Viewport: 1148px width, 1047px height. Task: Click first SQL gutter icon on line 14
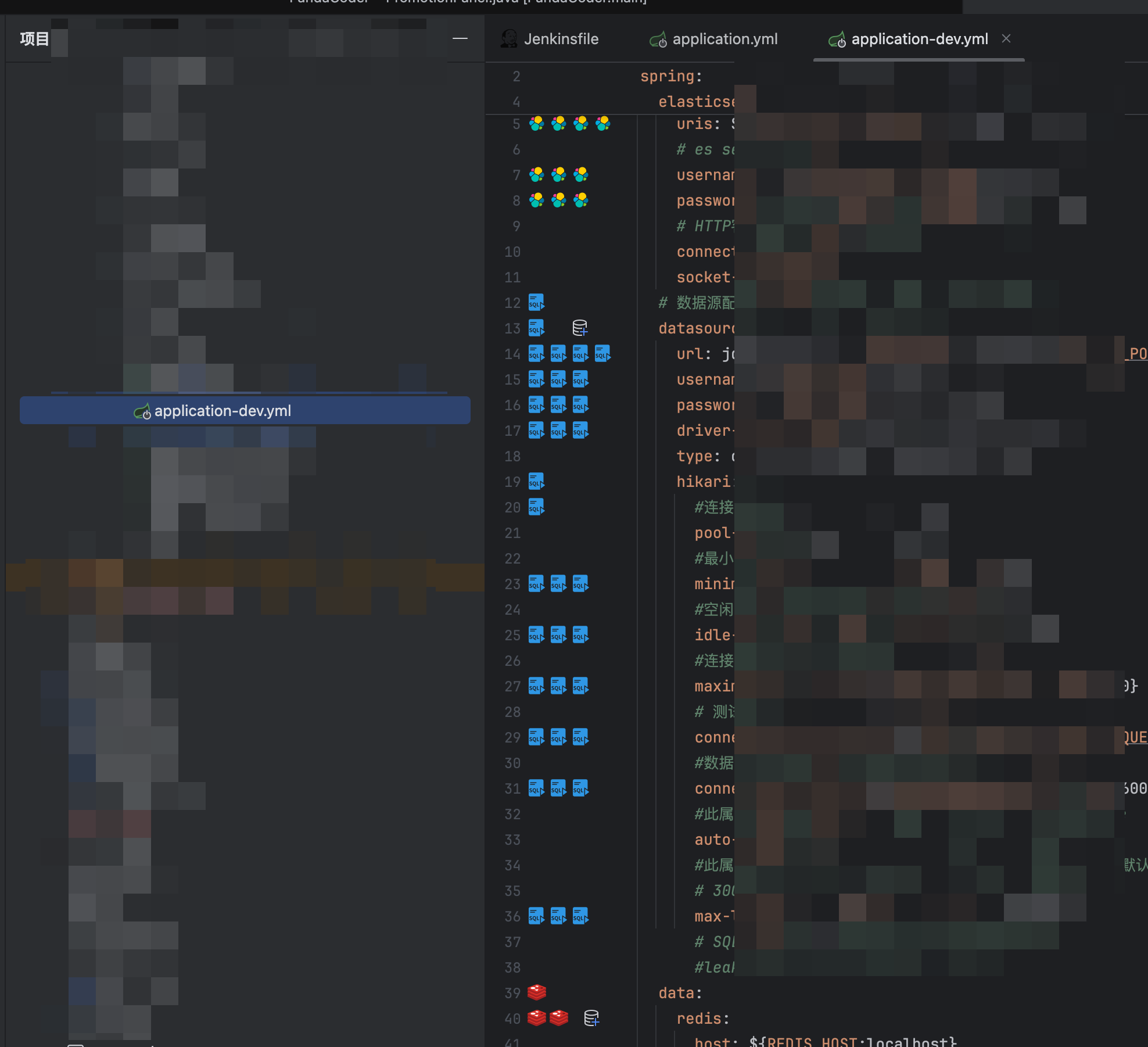(536, 353)
